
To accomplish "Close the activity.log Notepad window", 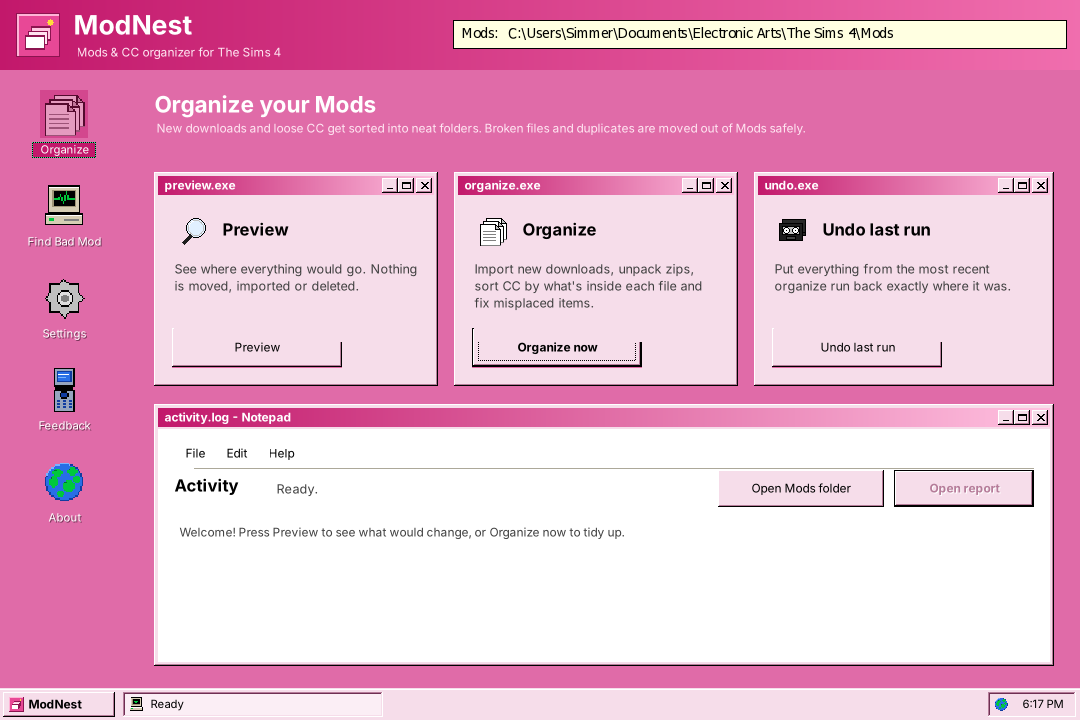I will (x=1041, y=418).
